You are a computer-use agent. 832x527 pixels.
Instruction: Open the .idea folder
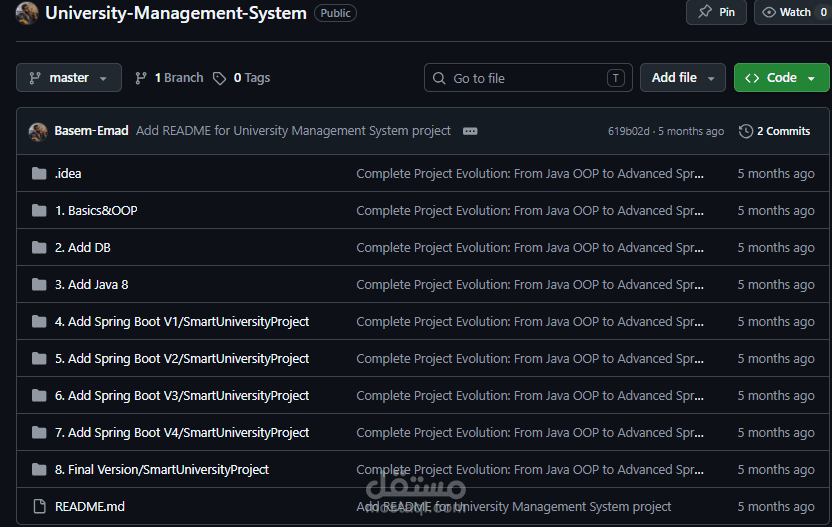pos(68,174)
